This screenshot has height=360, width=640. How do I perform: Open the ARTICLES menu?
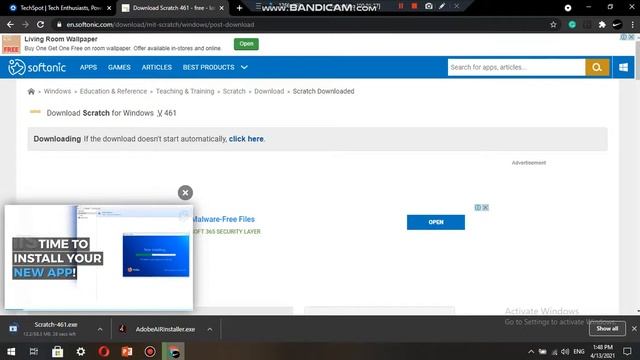[157, 67]
